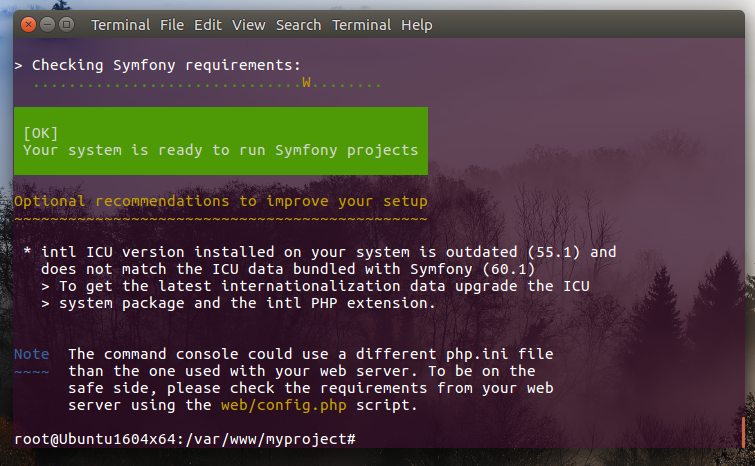Click the yellow 'W' warning marker in dots
The height and width of the screenshot is (466, 755).
tap(306, 82)
